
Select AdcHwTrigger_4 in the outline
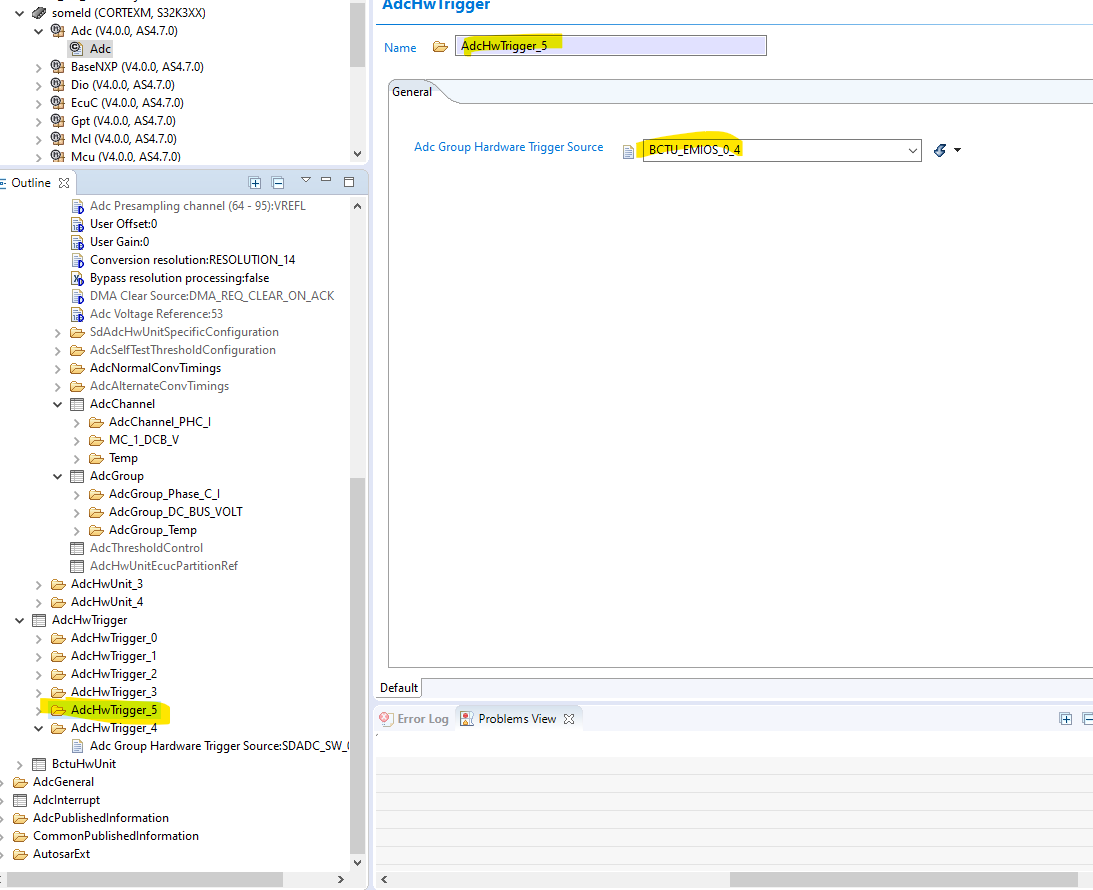[x=116, y=727]
